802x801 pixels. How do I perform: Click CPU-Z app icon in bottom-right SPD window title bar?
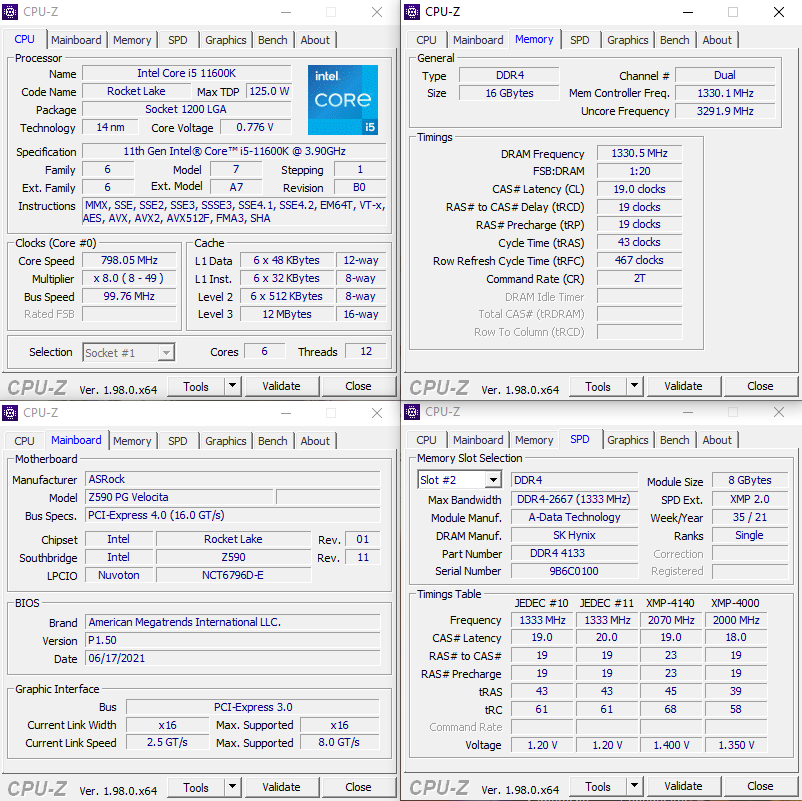(x=412, y=411)
